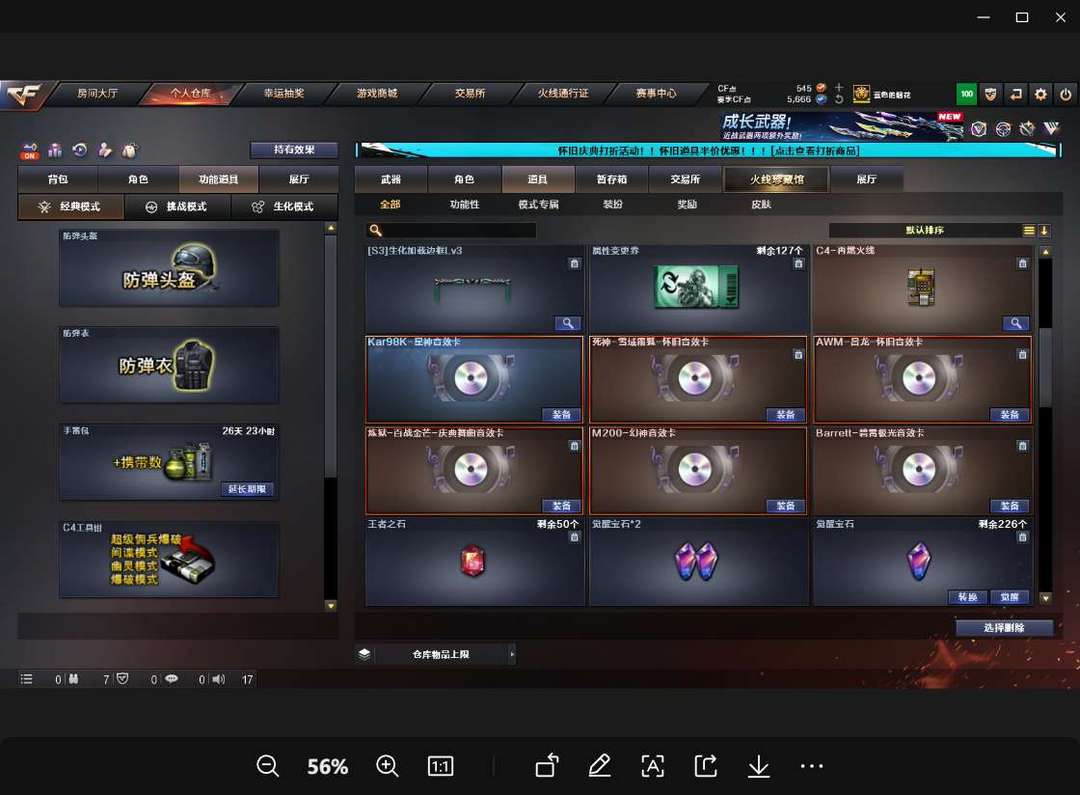Open the 火线珍藏馆 tab
Screen dimensions: 1080x795
tap(776, 180)
